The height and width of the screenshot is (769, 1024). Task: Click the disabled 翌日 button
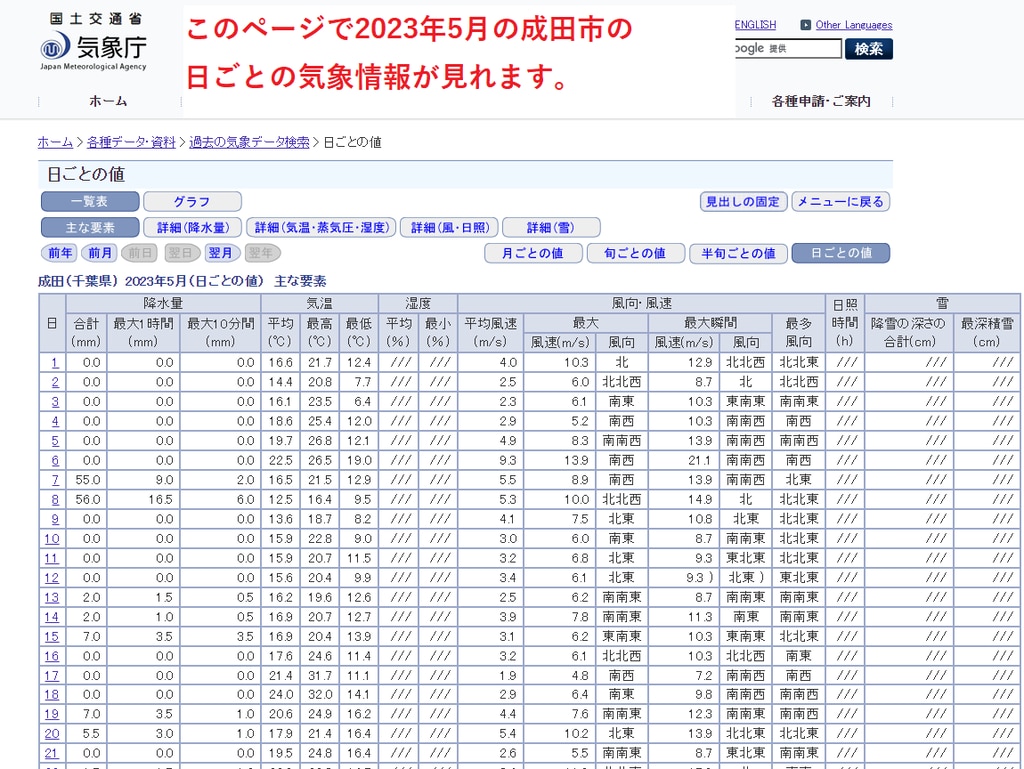coord(180,253)
